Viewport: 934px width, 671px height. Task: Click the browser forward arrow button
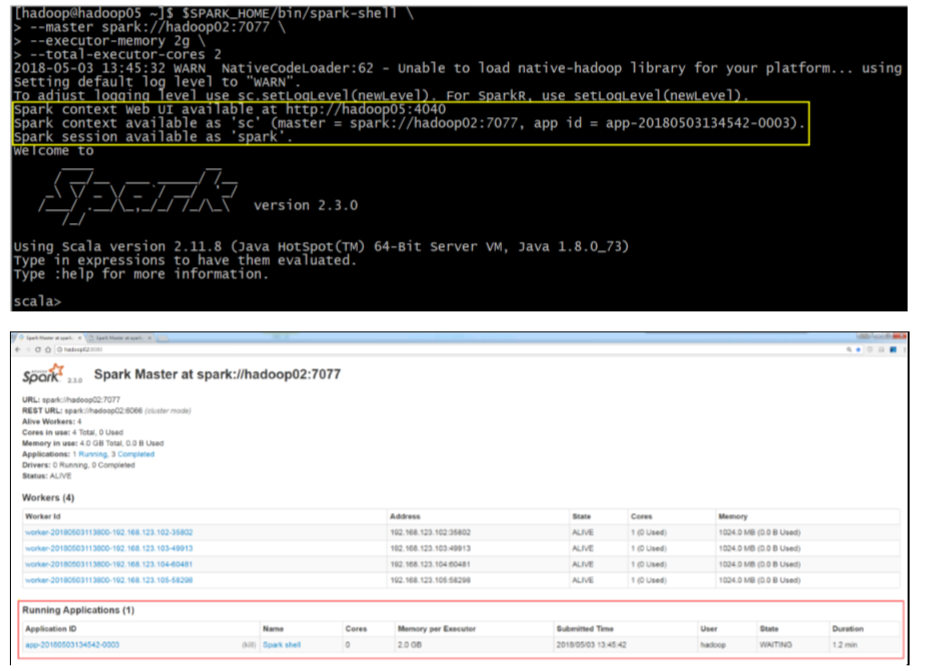pyautogui.click(x=28, y=350)
